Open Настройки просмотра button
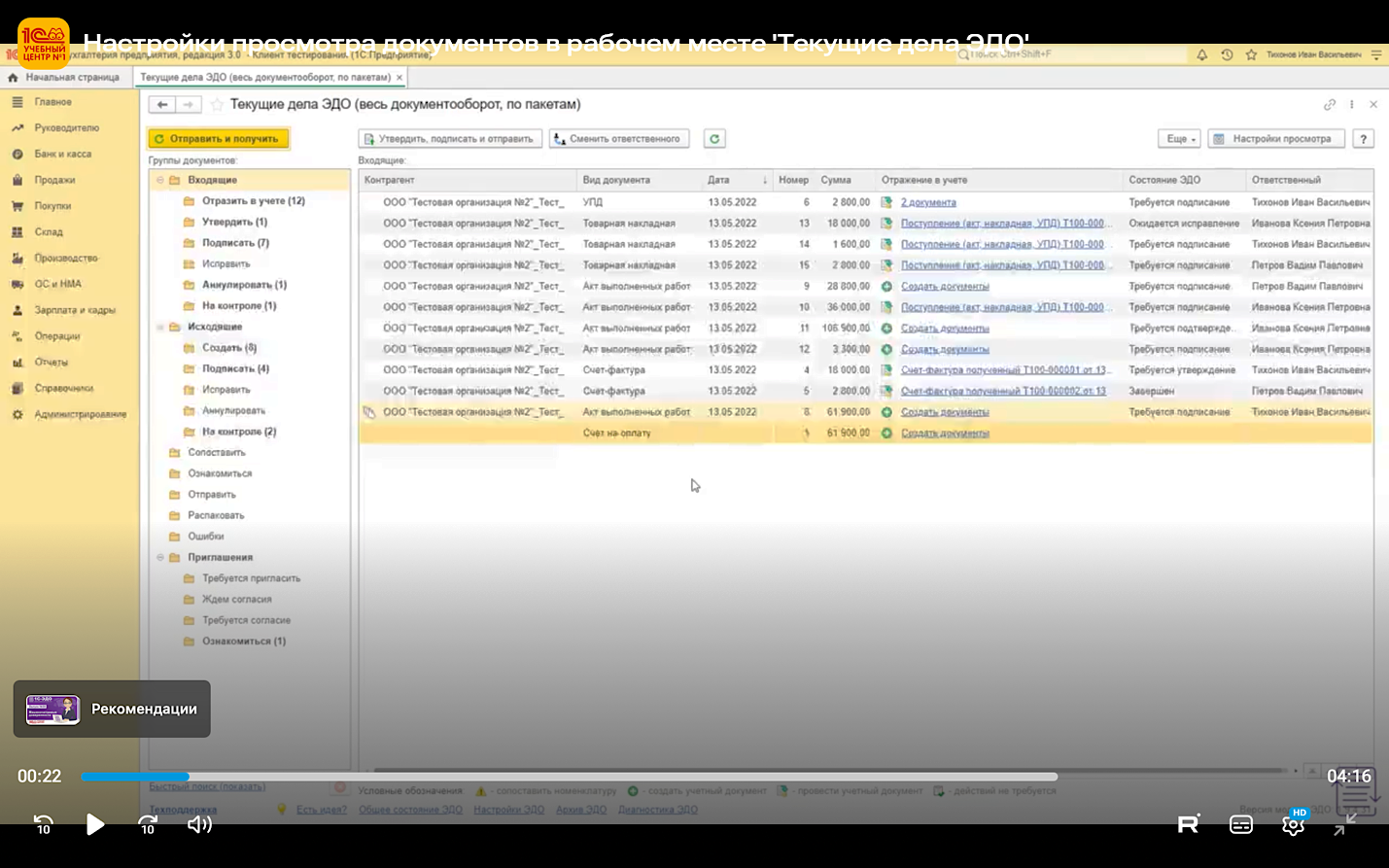 click(1275, 139)
